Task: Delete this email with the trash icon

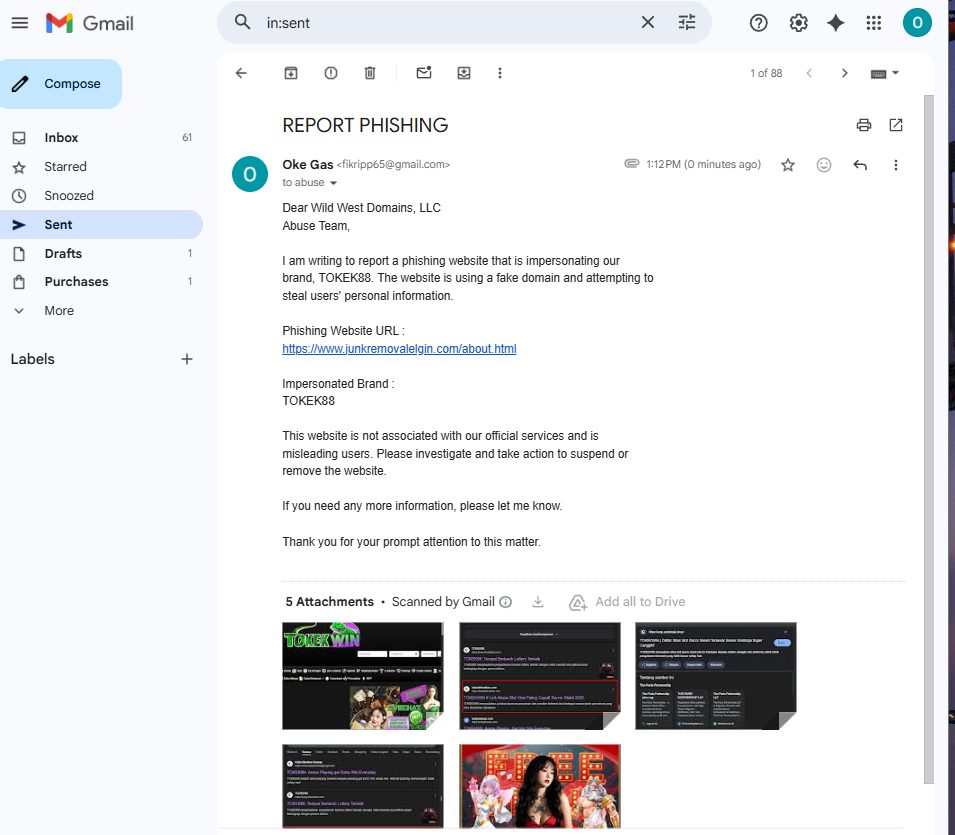Action: (370, 73)
